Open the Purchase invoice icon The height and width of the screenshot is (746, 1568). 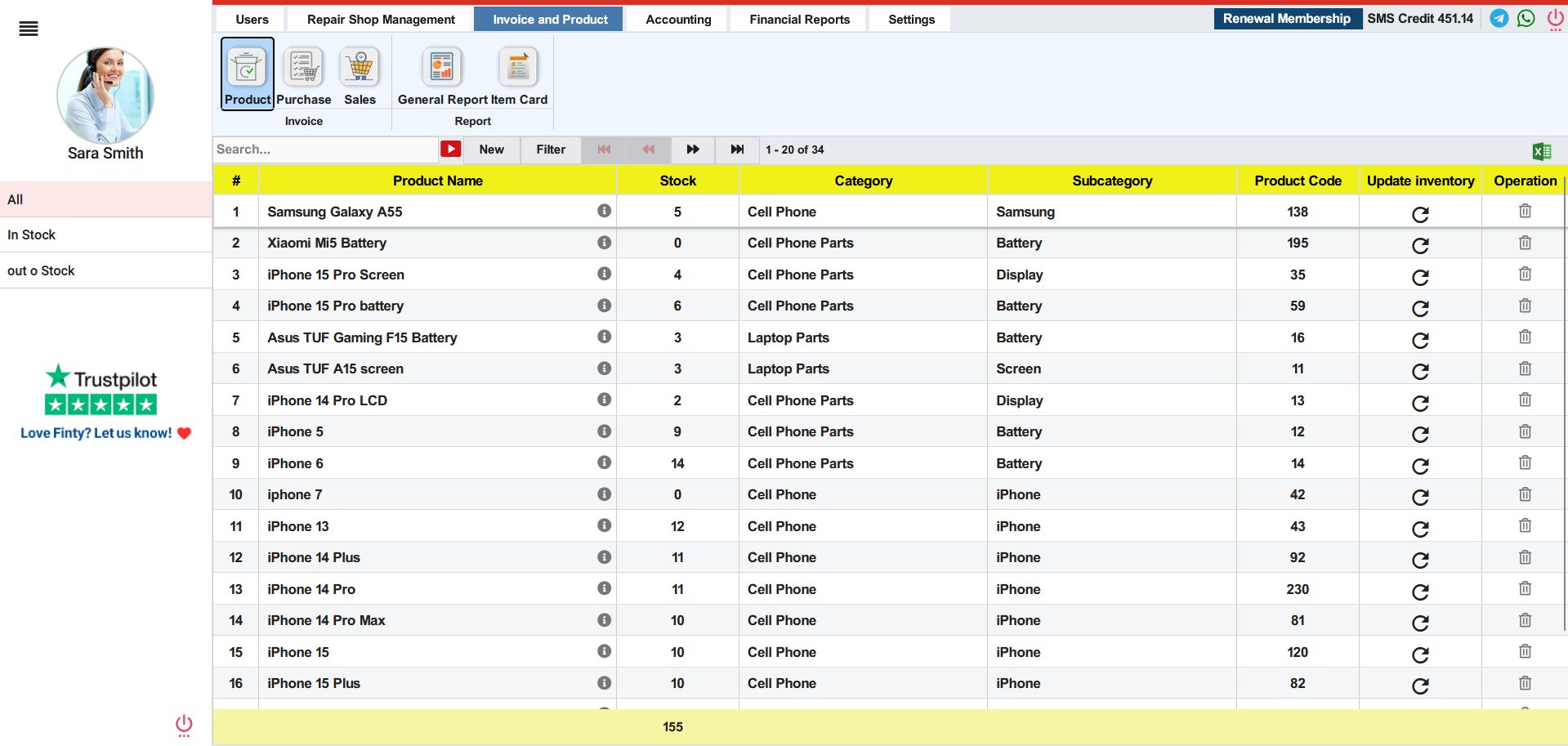coord(303,69)
